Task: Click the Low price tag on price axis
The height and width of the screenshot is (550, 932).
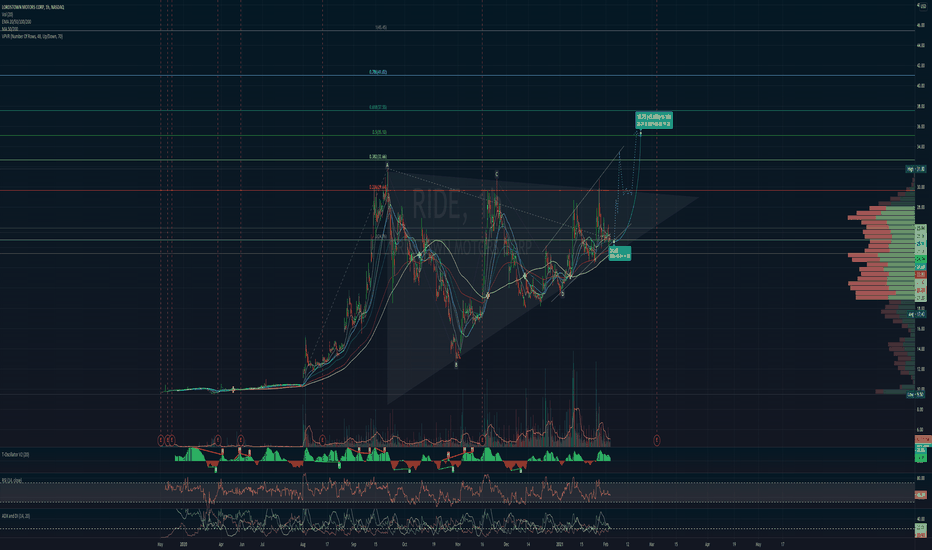Action: (x=916, y=394)
